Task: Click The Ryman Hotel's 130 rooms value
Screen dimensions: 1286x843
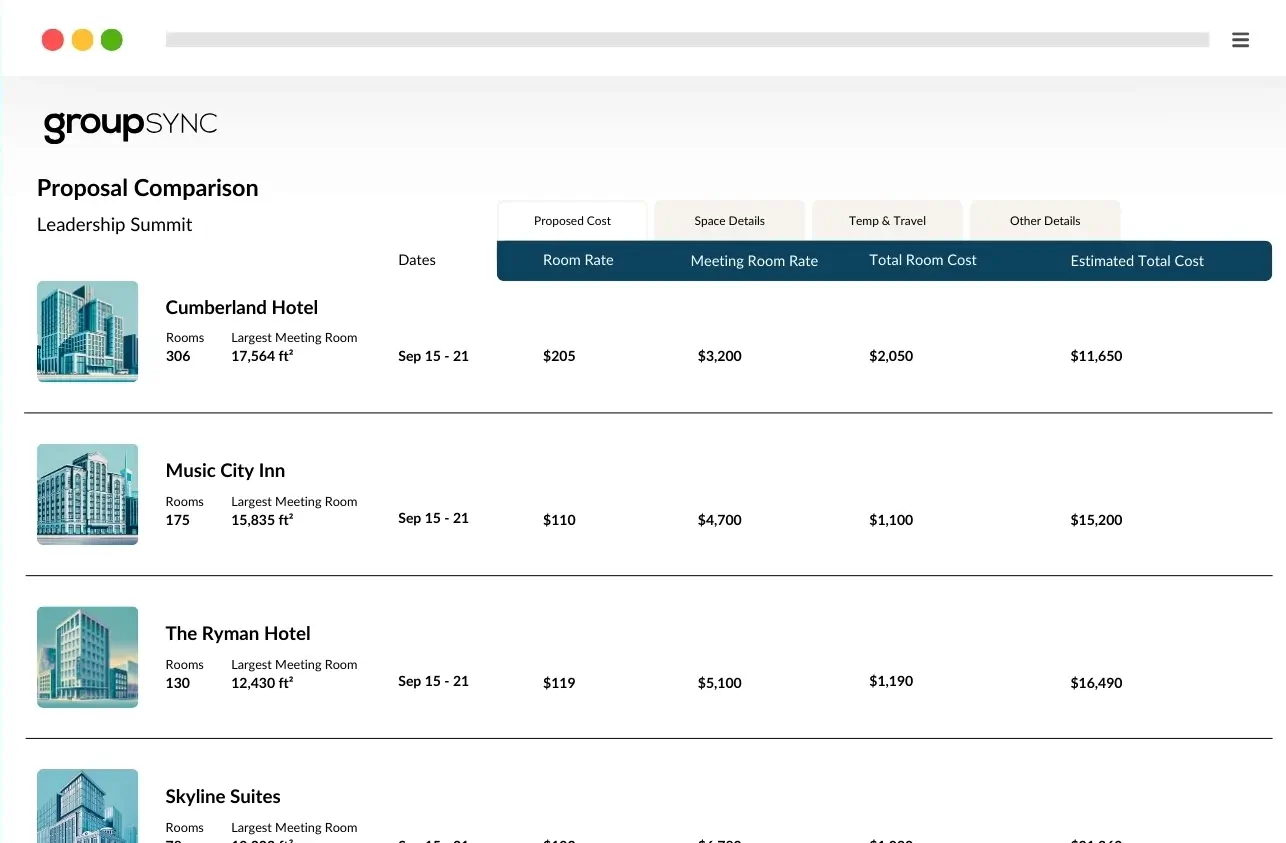Action: (x=178, y=683)
